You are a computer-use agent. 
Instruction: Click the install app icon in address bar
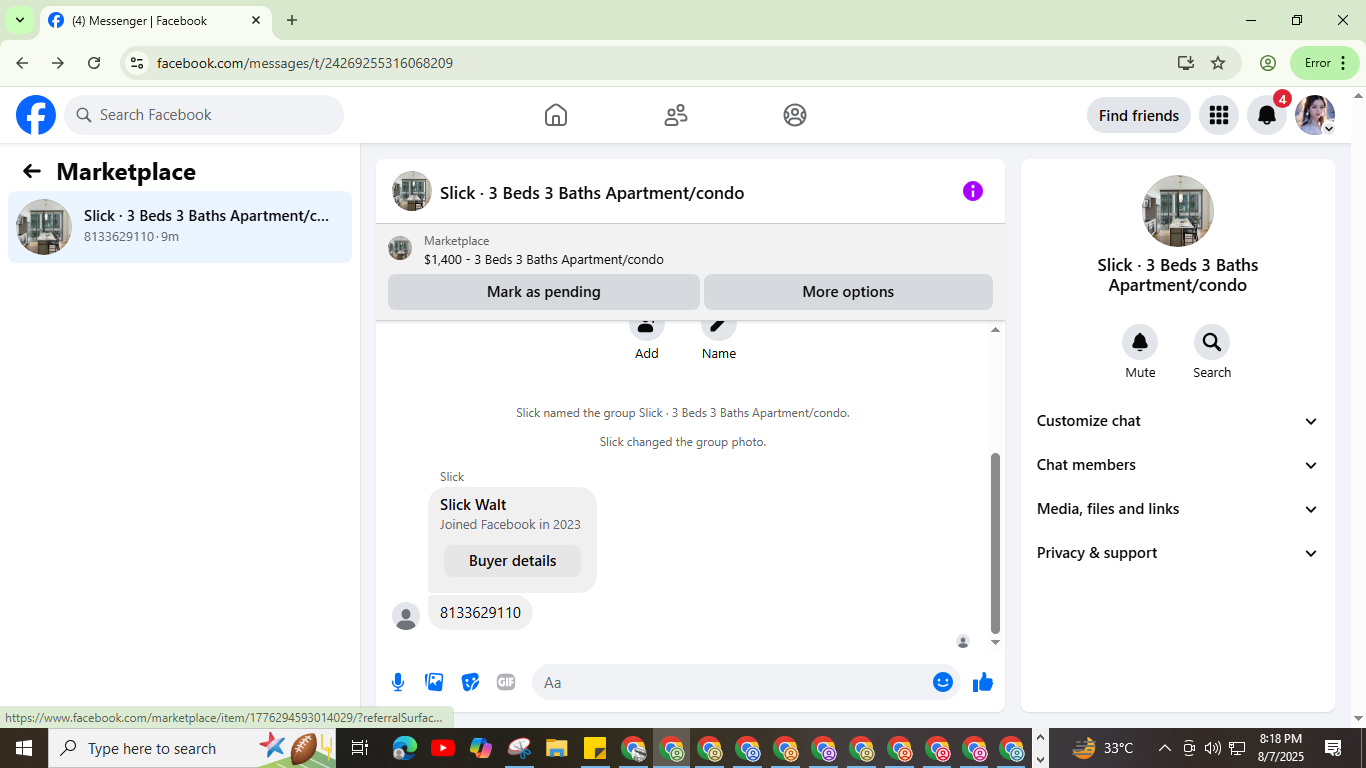coord(1186,63)
